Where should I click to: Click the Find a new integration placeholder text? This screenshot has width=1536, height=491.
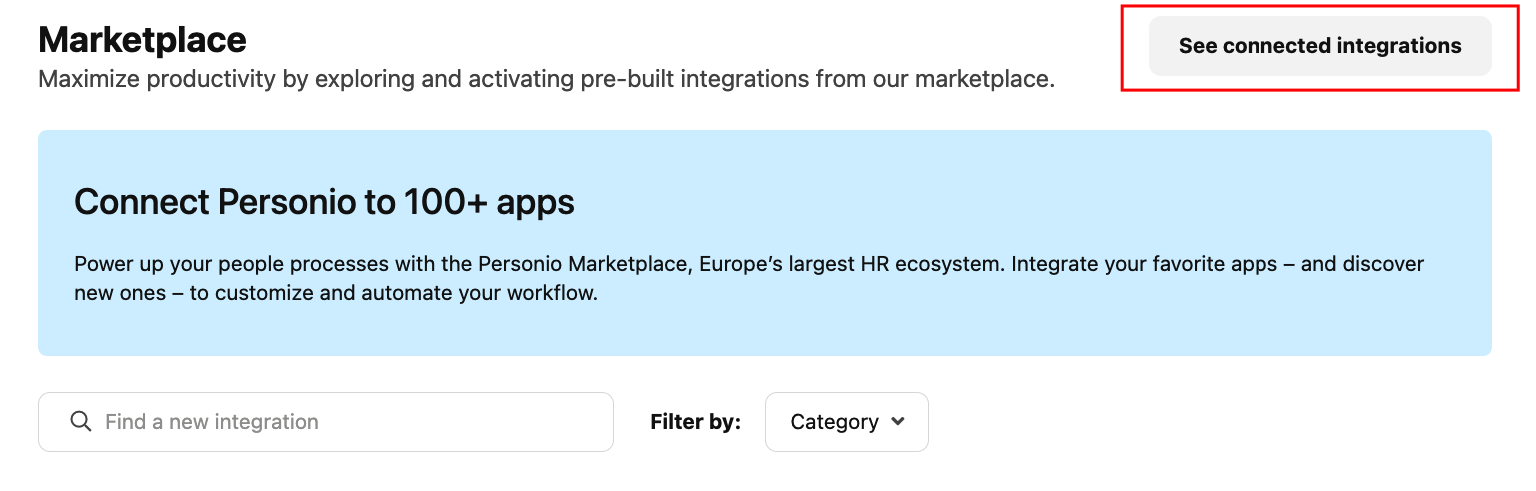[x=212, y=422]
